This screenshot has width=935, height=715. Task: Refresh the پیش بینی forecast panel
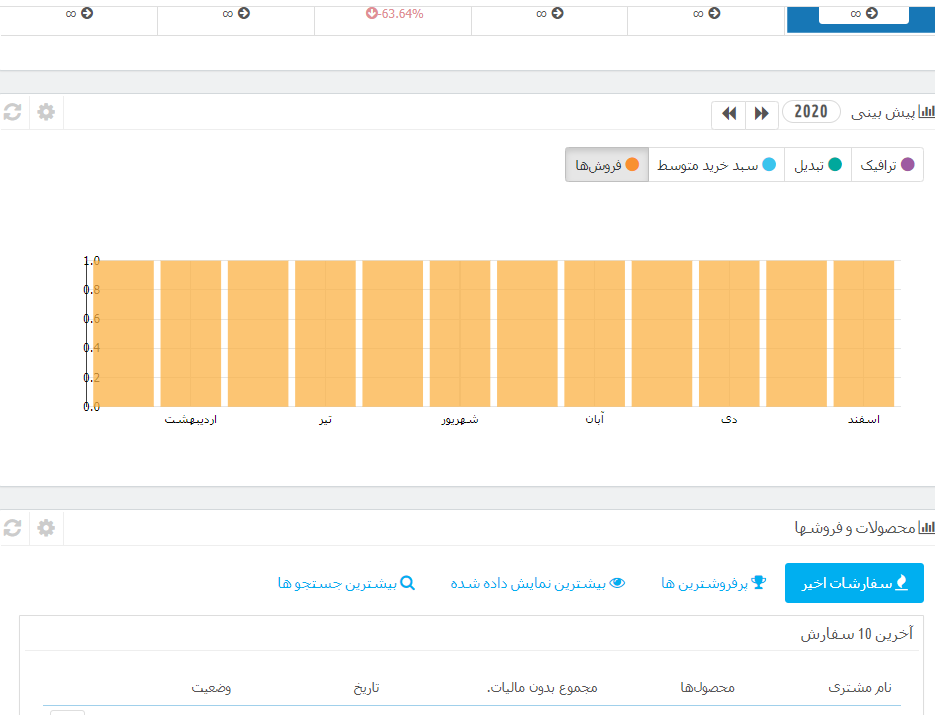pyautogui.click(x=13, y=112)
